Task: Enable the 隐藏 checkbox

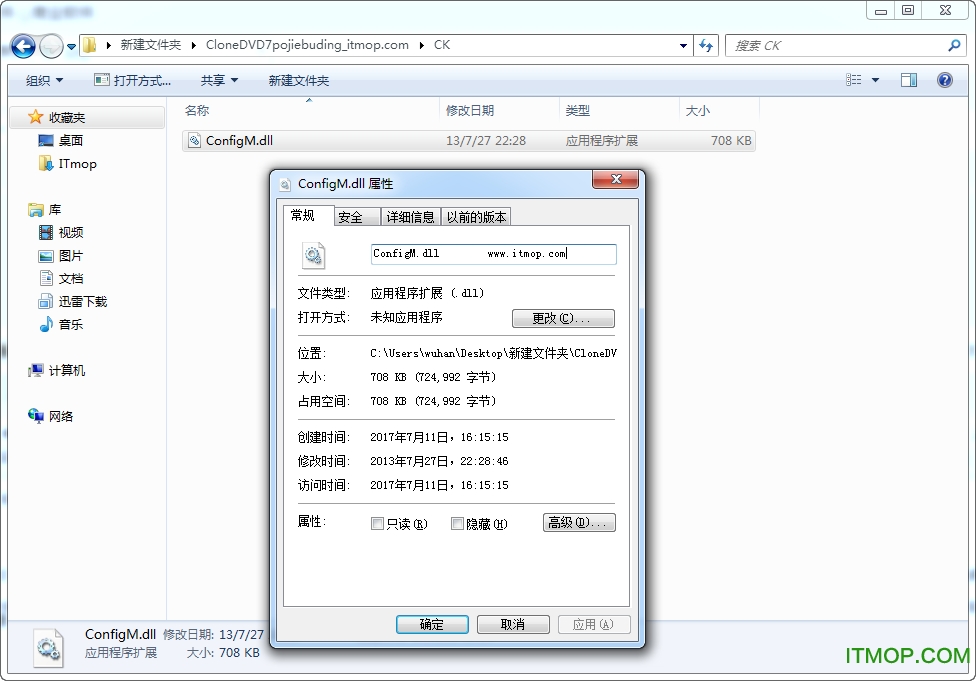Action: click(457, 523)
